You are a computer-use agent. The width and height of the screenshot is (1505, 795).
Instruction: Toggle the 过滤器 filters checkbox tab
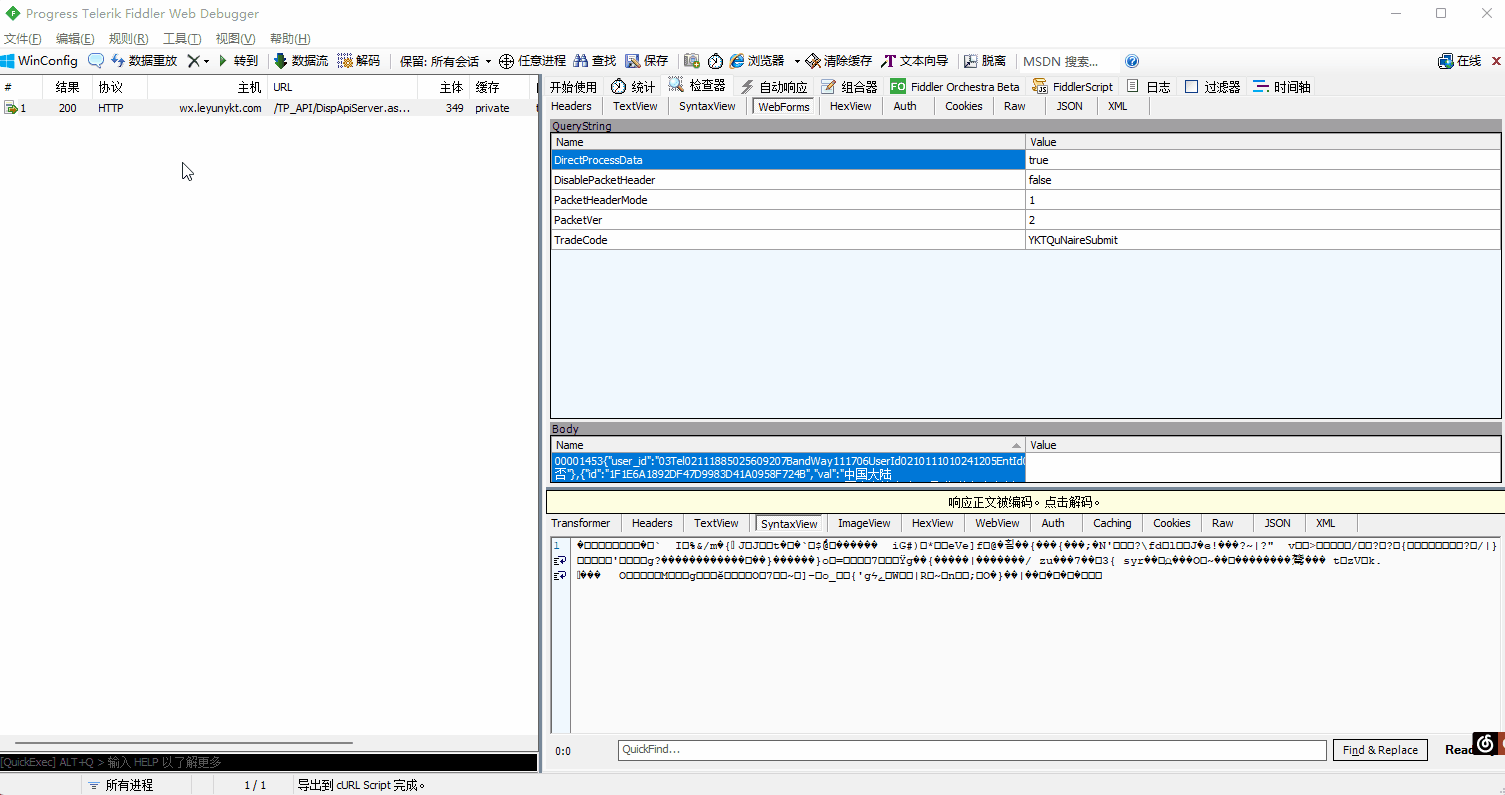(x=1191, y=87)
